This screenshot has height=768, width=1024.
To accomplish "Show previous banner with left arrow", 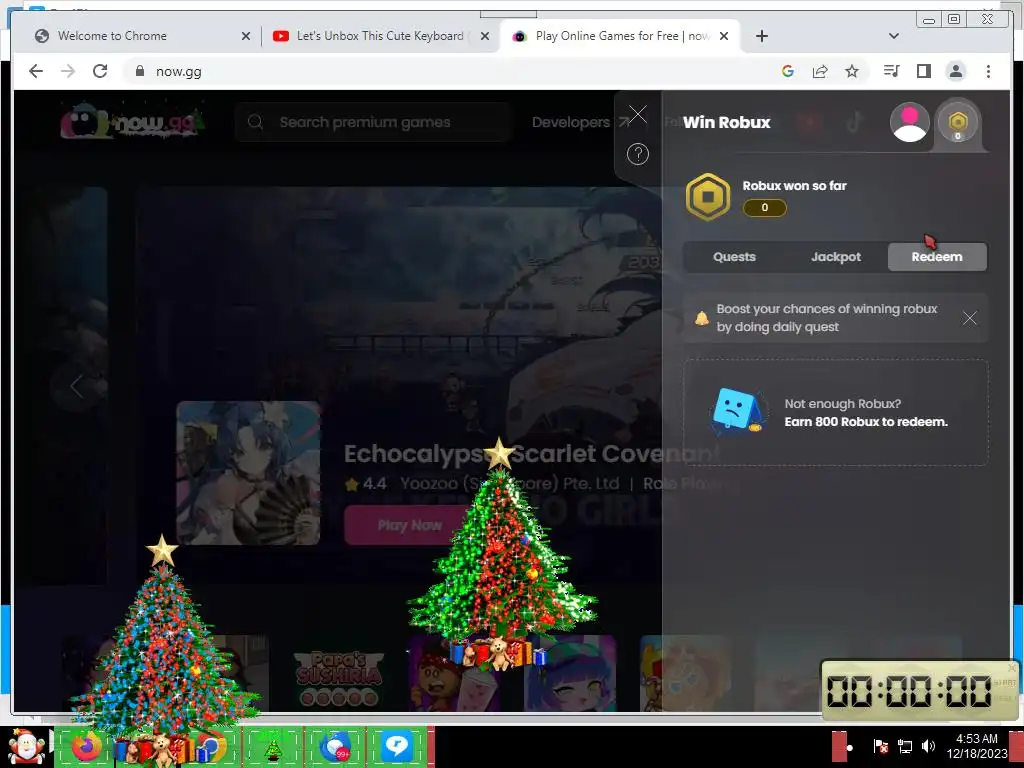I will (77, 386).
